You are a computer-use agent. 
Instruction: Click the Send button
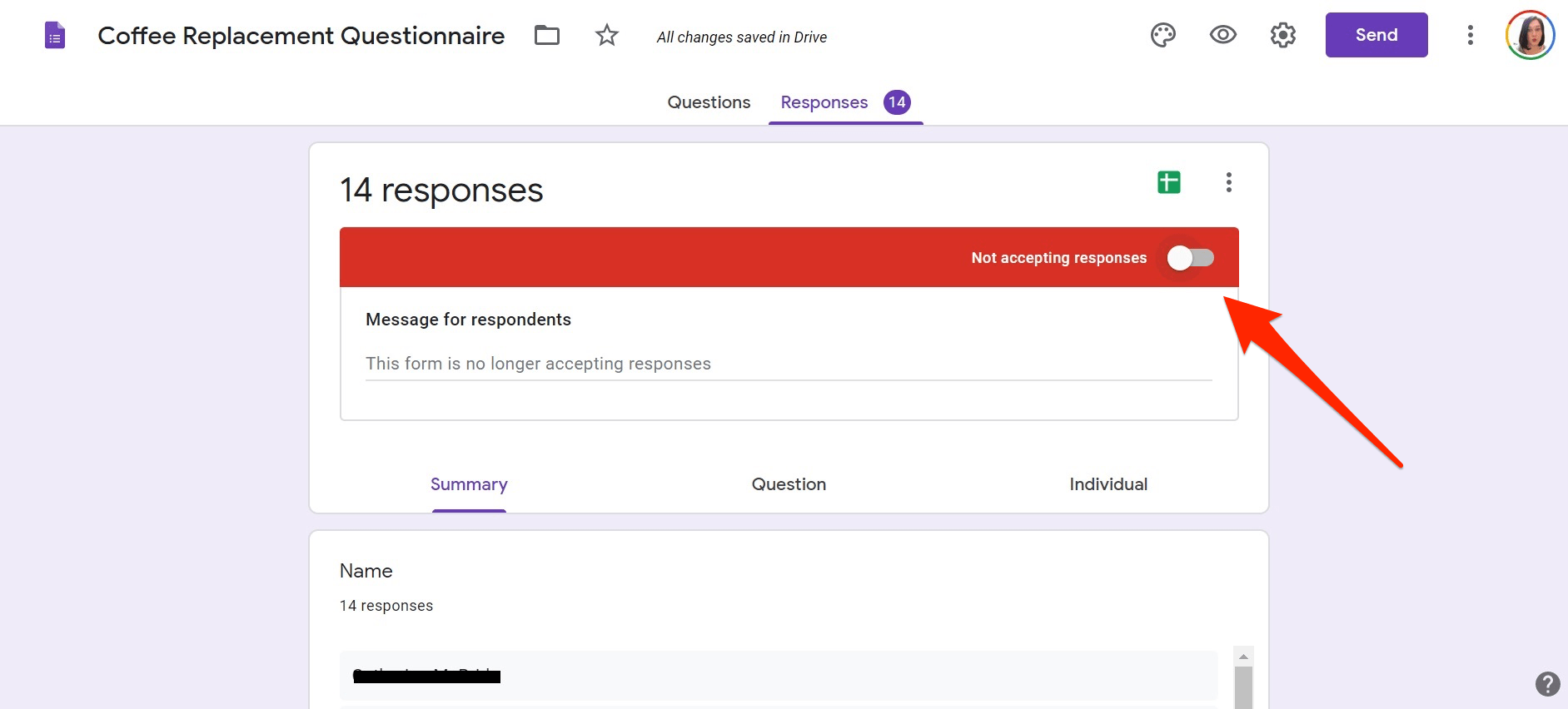click(x=1376, y=35)
